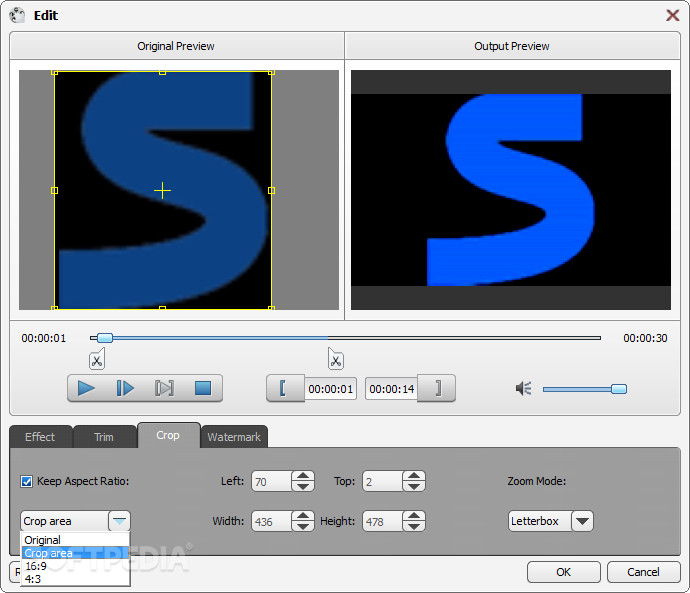Decrease the crop Width value
The image size is (690, 593).
tap(303, 527)
